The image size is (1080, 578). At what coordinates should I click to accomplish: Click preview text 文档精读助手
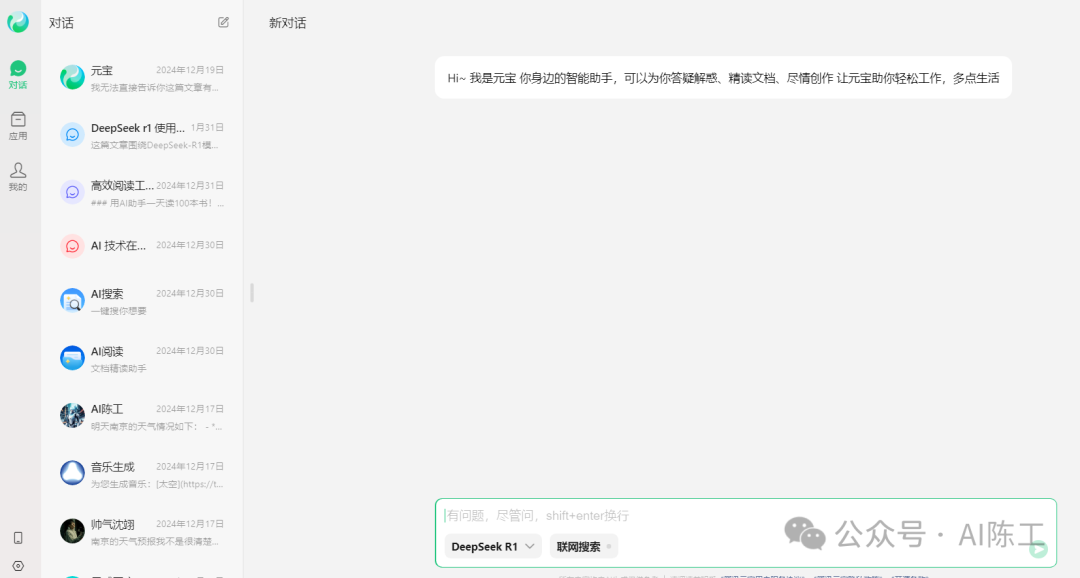pos(118,369)
